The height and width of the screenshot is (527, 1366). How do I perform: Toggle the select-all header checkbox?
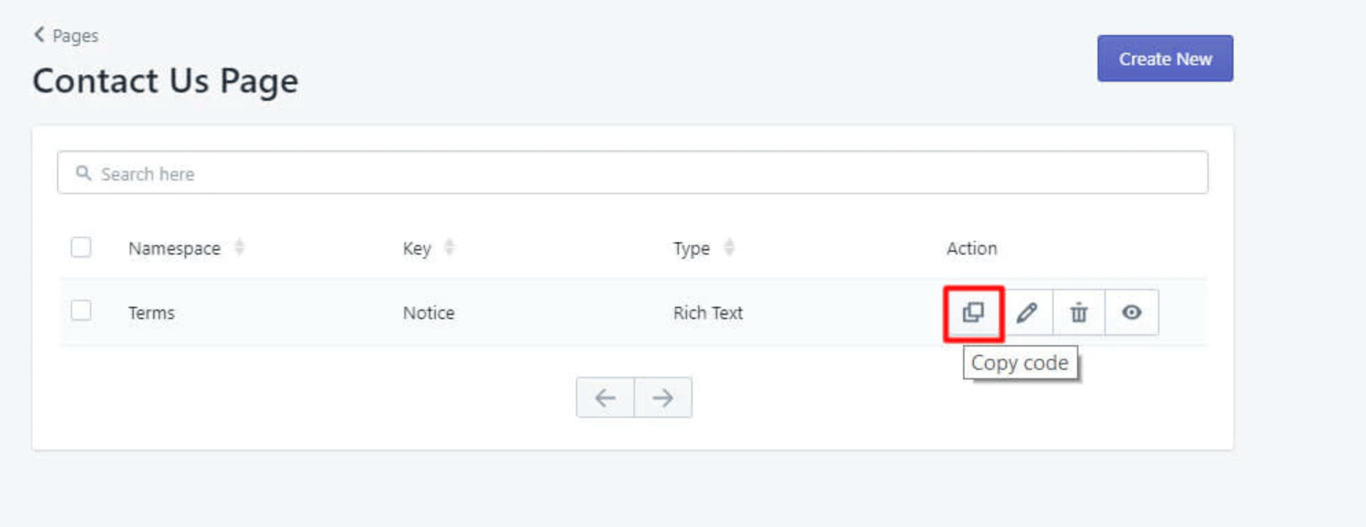81,247
